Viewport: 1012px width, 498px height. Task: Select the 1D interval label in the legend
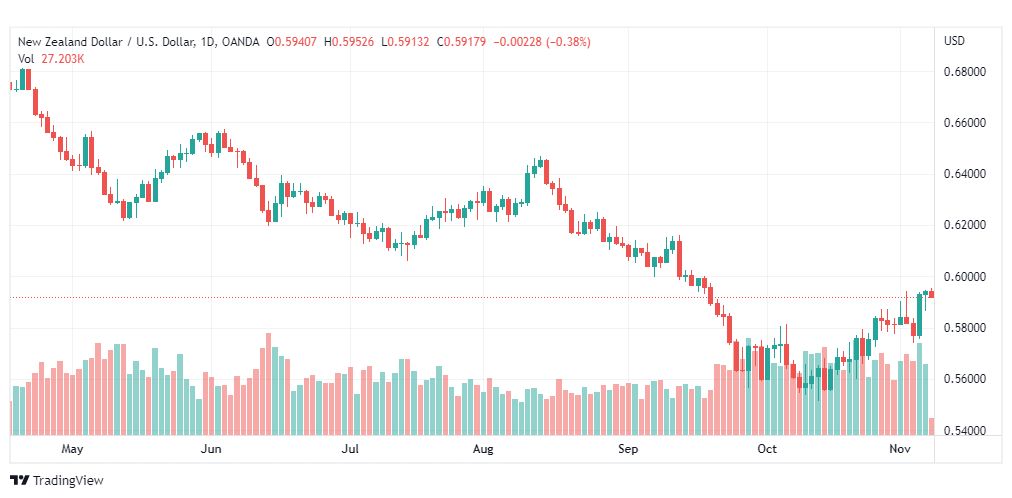pyautogui.click(x=207, y=42)
